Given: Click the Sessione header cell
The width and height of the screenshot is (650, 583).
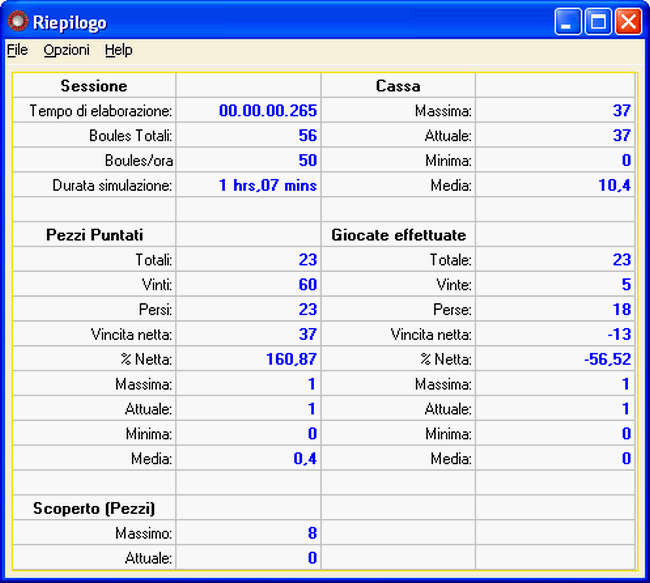Looking at the screenshot, I should (x=94, y=86).
